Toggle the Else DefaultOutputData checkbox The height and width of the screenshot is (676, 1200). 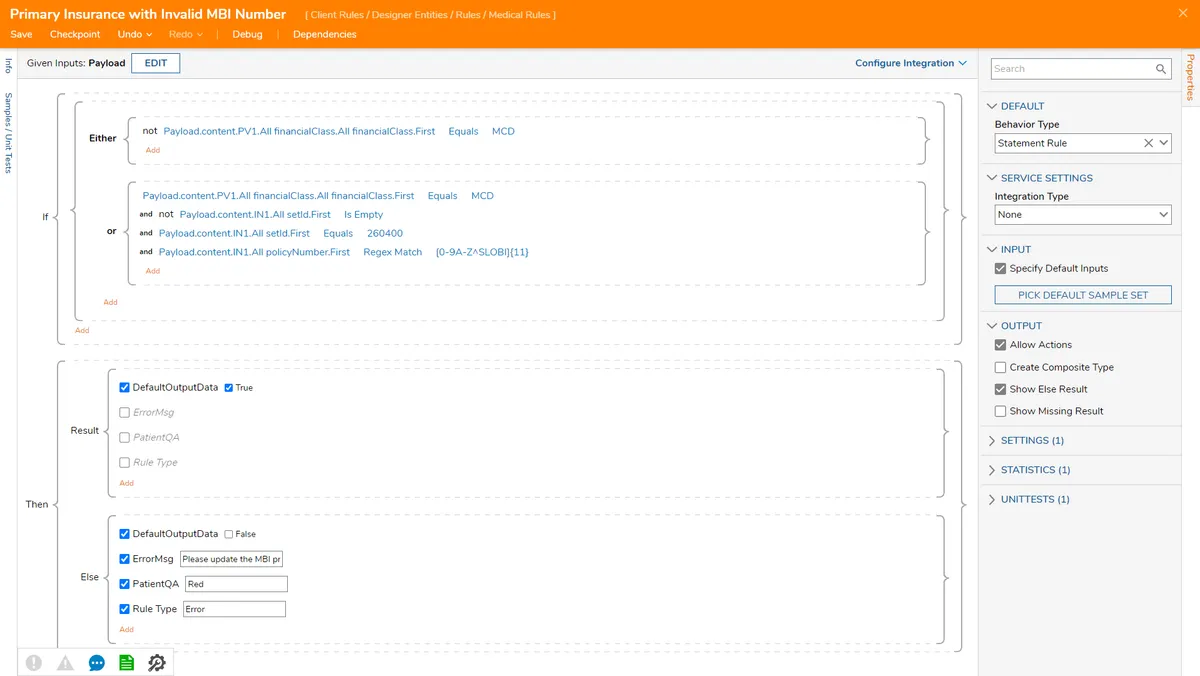coord(124,534)
